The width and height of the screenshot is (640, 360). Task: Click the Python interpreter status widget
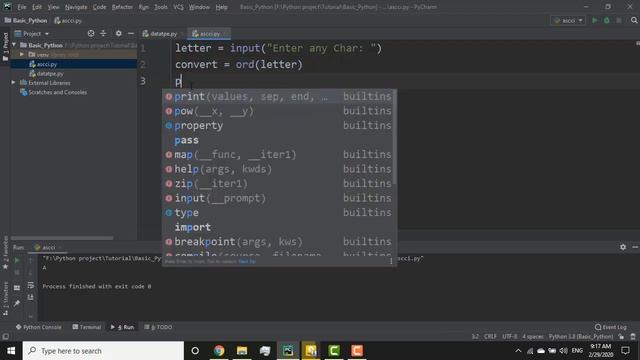click(580, 337)
